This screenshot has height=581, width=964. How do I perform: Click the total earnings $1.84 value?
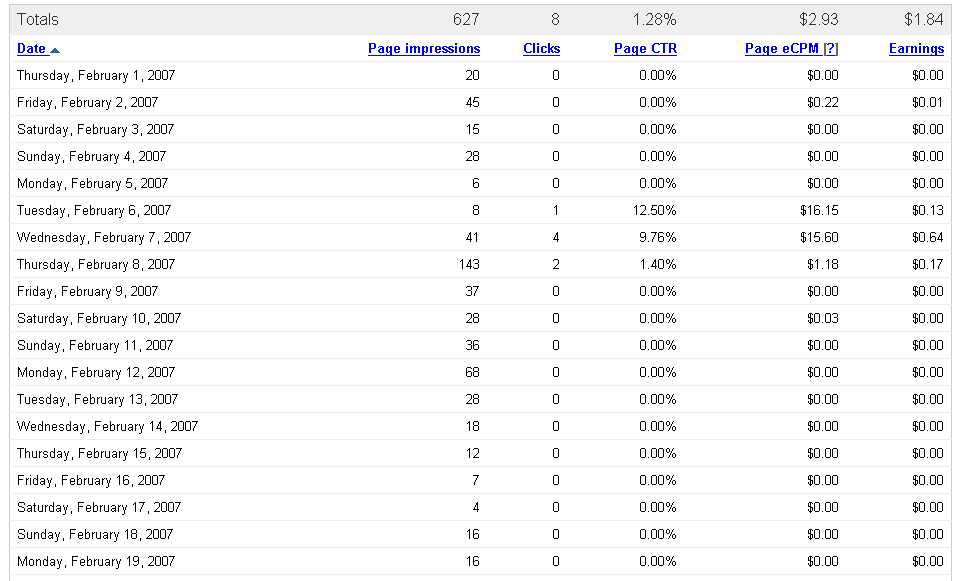[x=923, y=19]
